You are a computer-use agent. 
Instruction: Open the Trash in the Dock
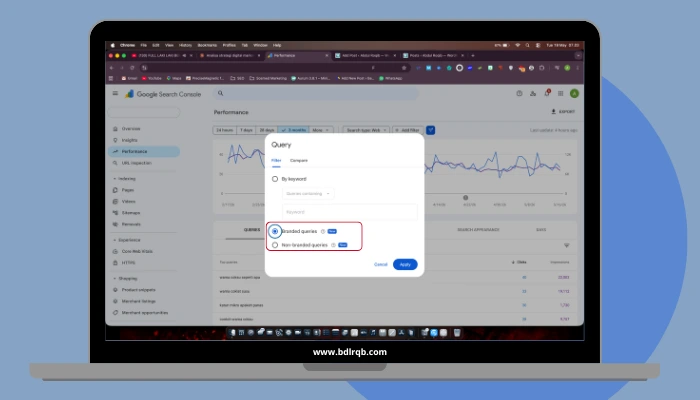(x=457, y=333)
